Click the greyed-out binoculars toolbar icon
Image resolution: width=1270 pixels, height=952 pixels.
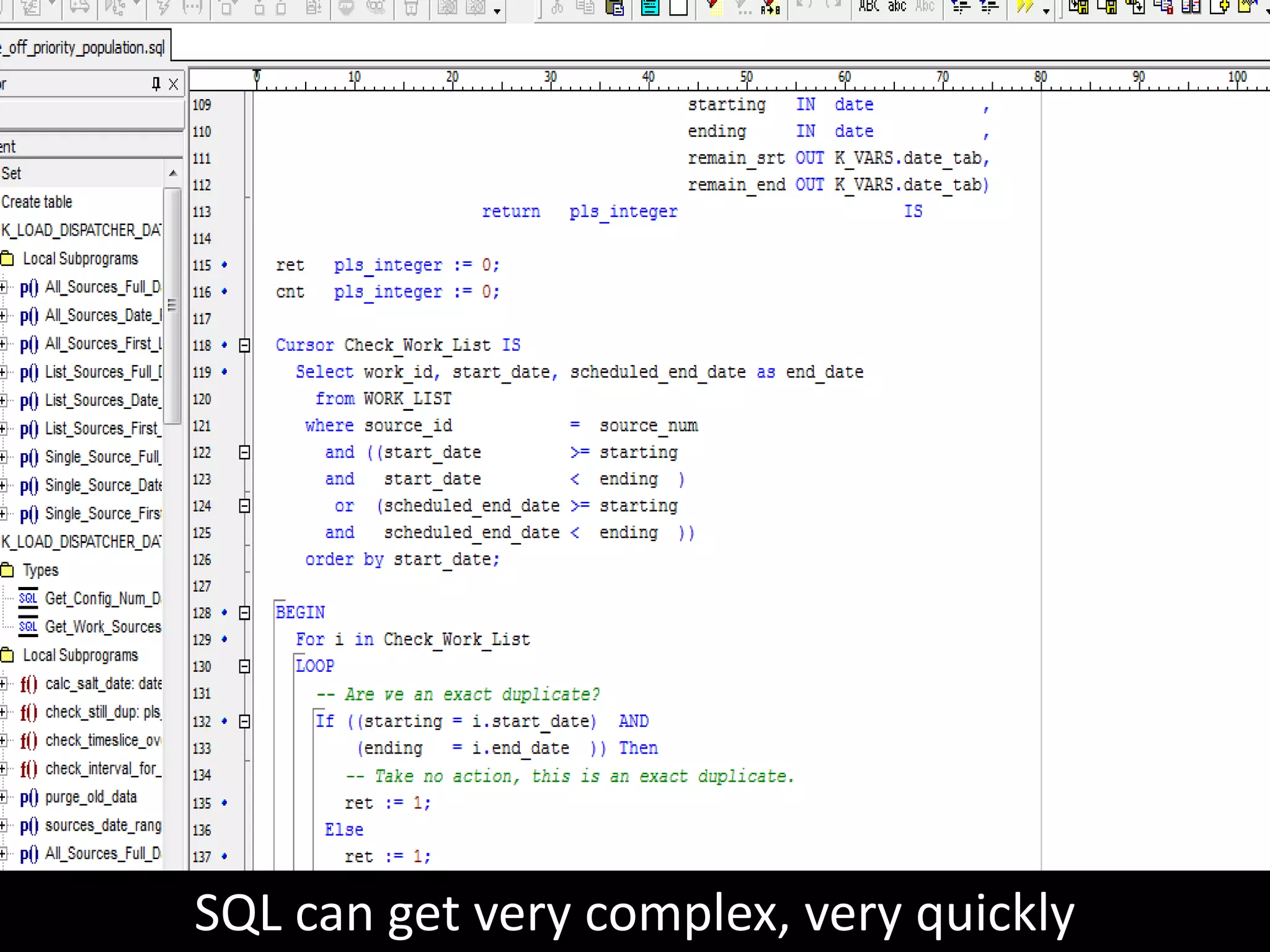tap(376, 7)
